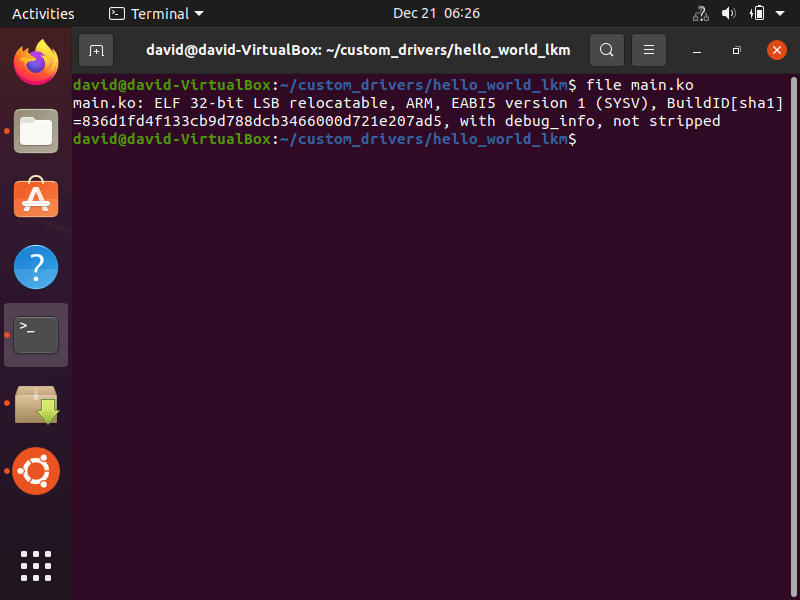Click the Show Applications grid
The image size is (800, 600).
tap(36, 566)
